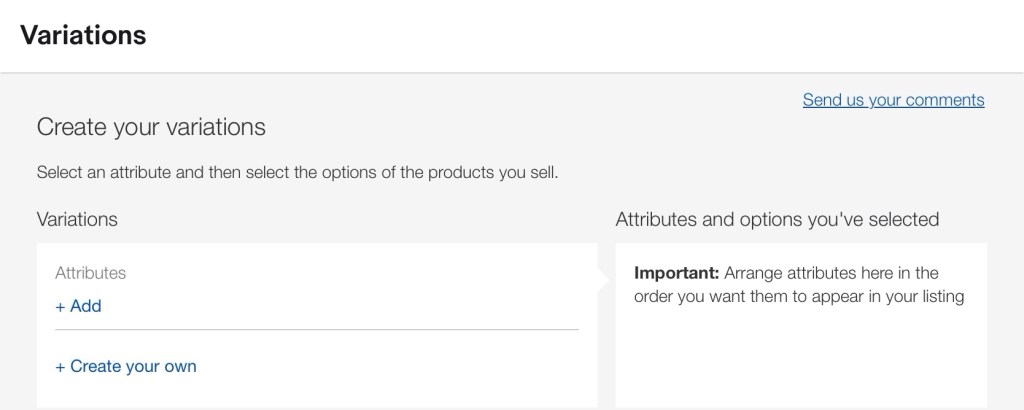This screenshot has width=1024, height=410.
Task: Click the "Create your variations" heading
Action: [151, 127]
